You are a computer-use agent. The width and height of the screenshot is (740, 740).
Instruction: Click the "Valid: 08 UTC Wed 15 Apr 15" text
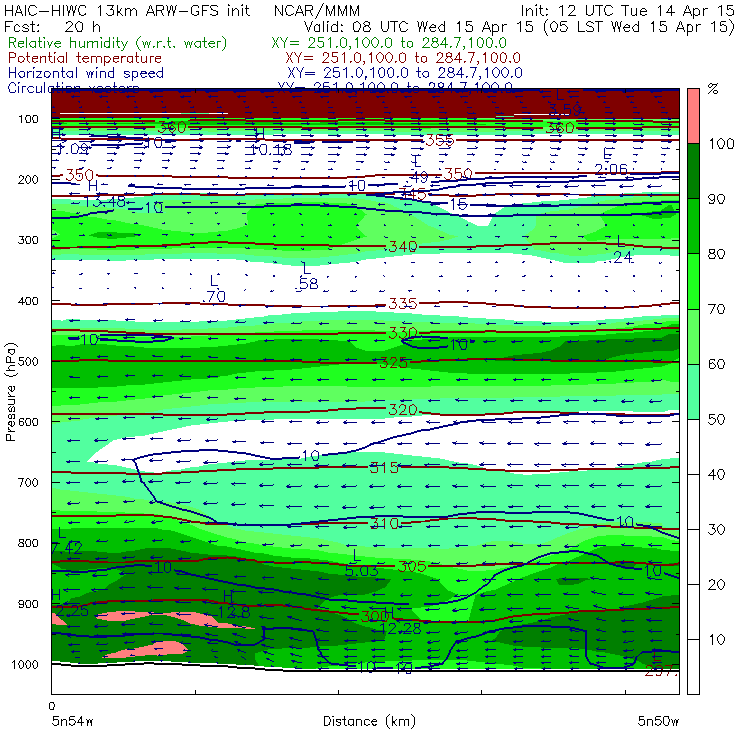tap(420, 26)
